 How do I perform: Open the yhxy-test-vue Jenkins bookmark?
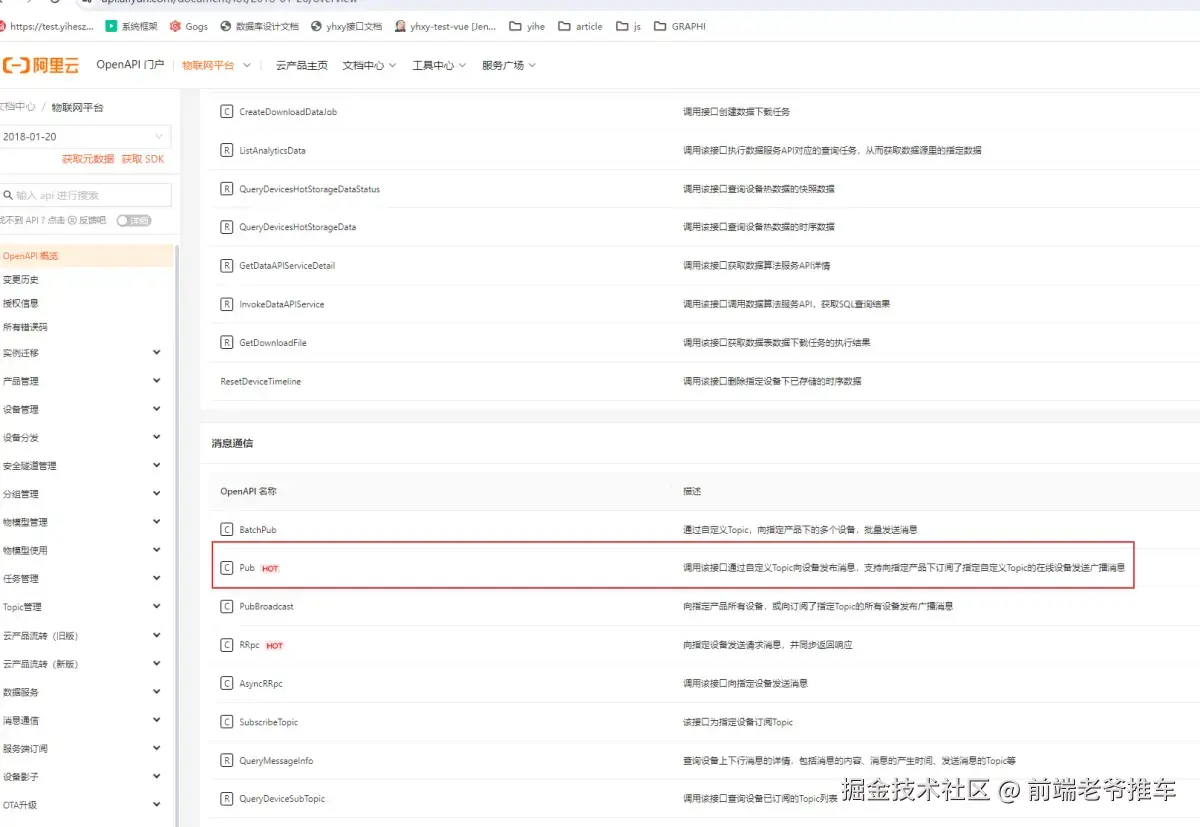pyautogui.click(x=445, y=26)
